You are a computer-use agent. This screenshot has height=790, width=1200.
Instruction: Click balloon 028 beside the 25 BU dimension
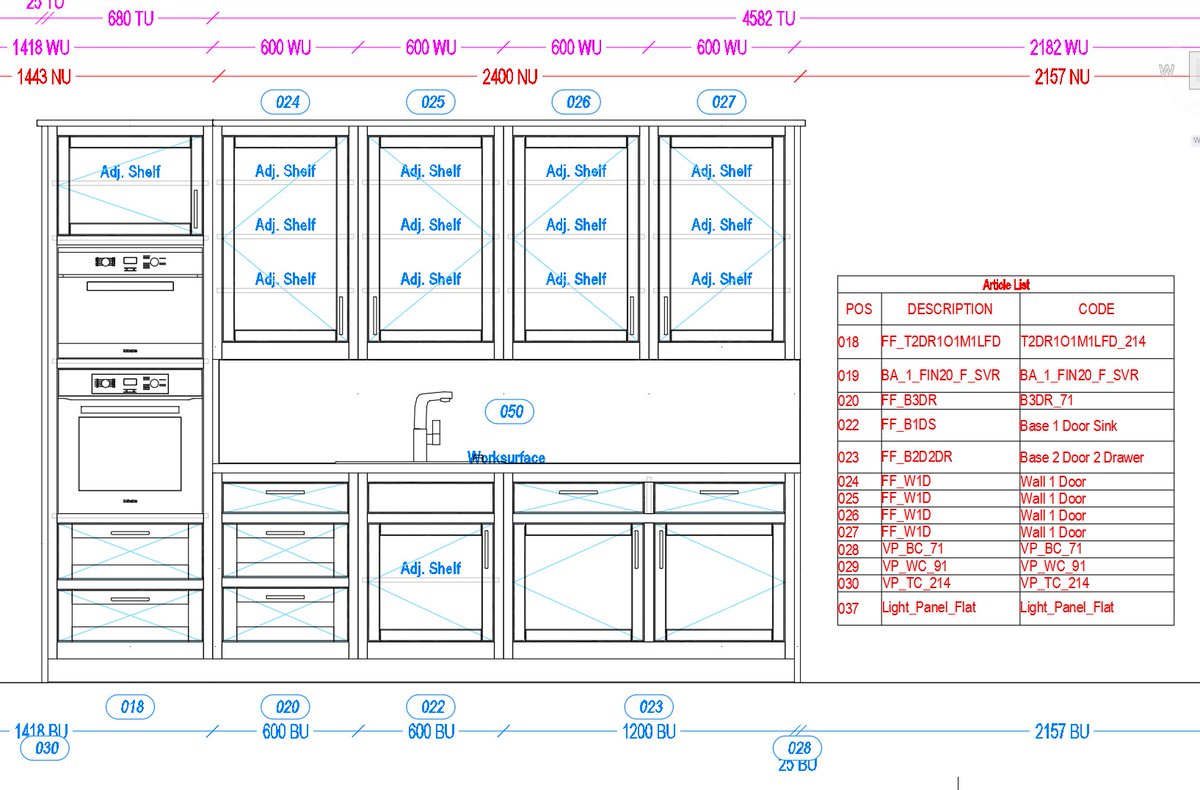coord(797,748)
